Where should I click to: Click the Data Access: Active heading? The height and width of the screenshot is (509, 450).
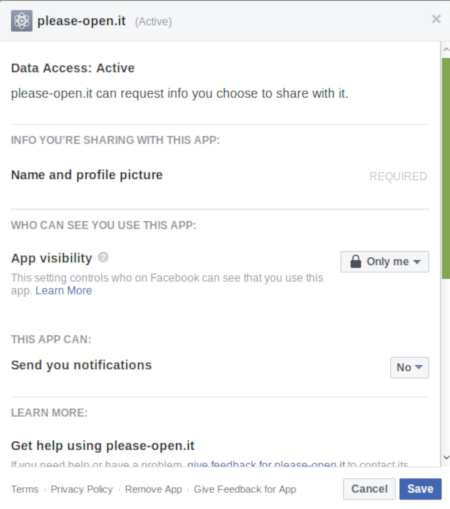pos(73,68)
